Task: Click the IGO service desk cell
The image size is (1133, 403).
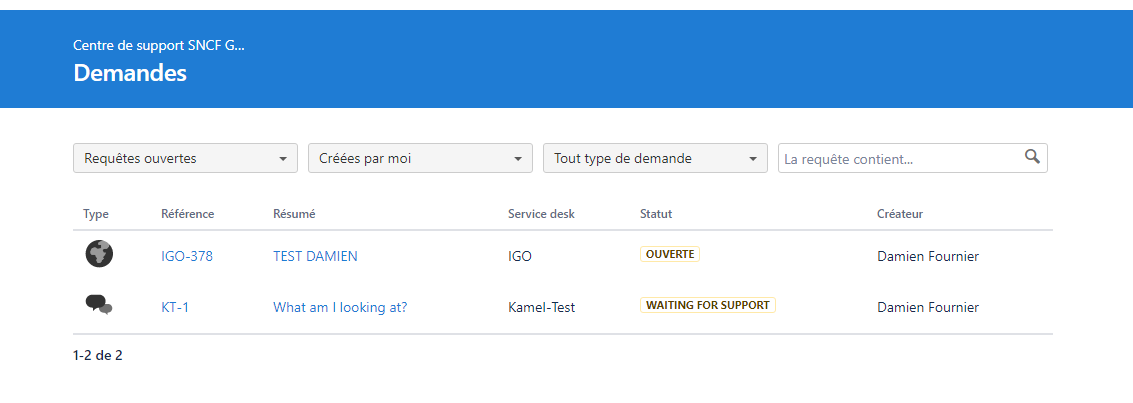Action: click(520, 256)
